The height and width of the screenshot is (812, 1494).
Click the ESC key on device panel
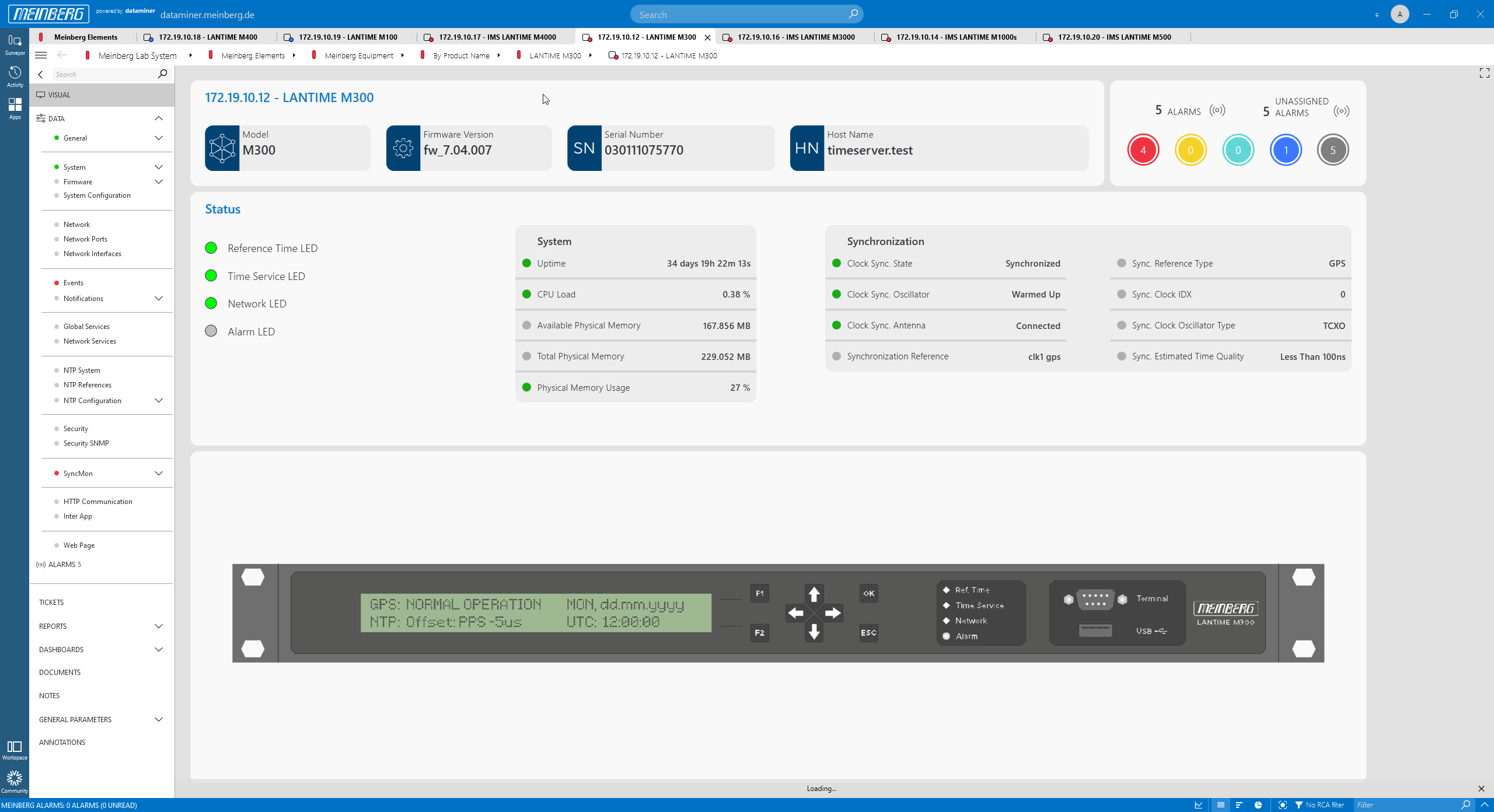868,632
